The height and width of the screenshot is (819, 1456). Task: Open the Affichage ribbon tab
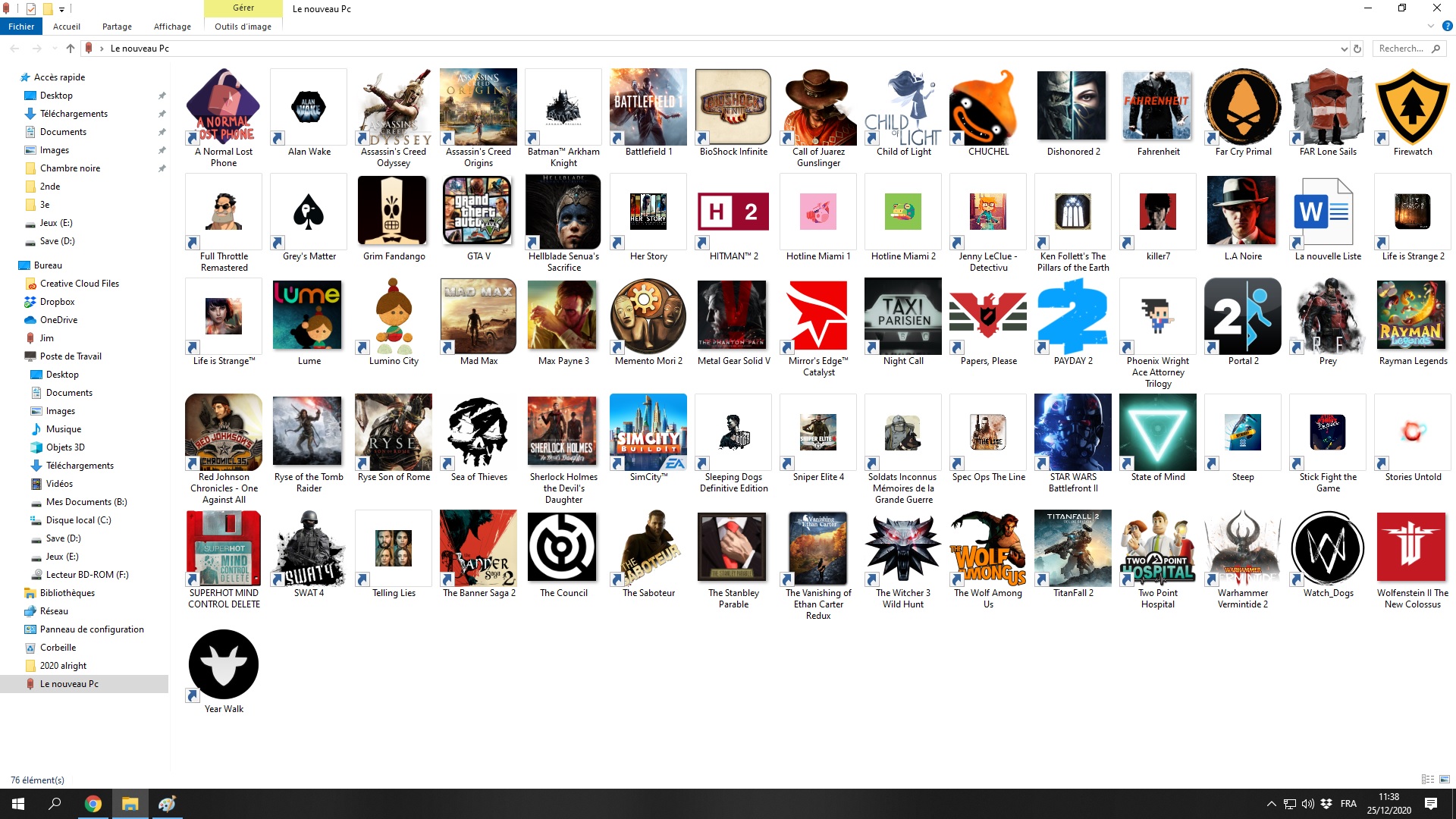(172, 27)
